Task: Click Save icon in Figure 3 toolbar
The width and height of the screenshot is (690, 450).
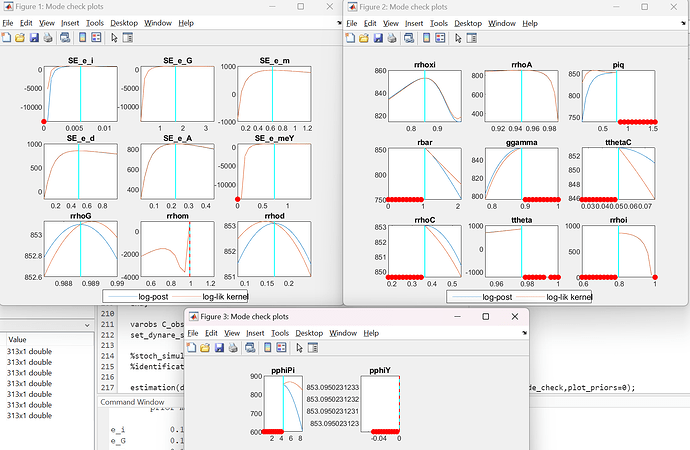Action: coord(219,348)
